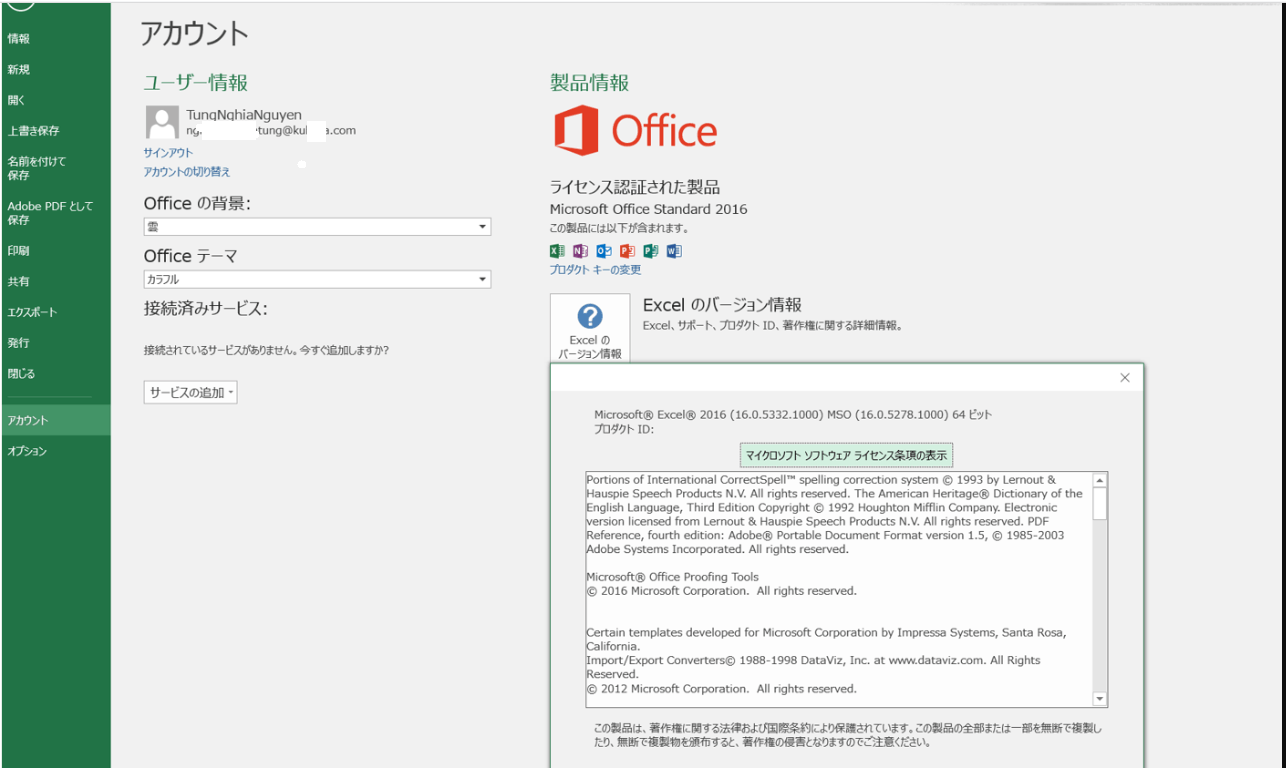Click the Excel 2016 version number line

click(x=793, y=414)
